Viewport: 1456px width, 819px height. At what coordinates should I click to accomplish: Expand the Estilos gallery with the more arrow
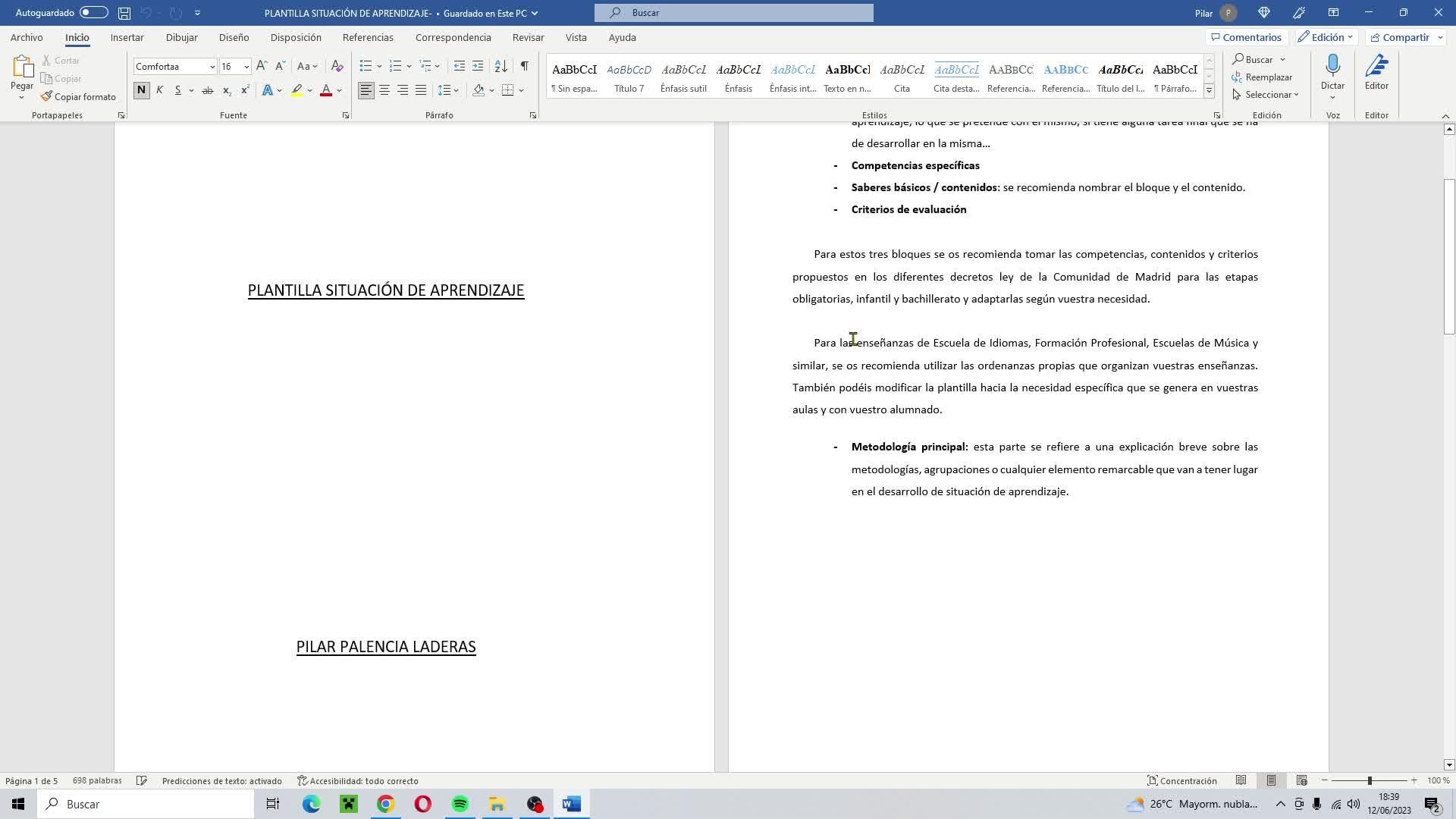pos(1209,90)
